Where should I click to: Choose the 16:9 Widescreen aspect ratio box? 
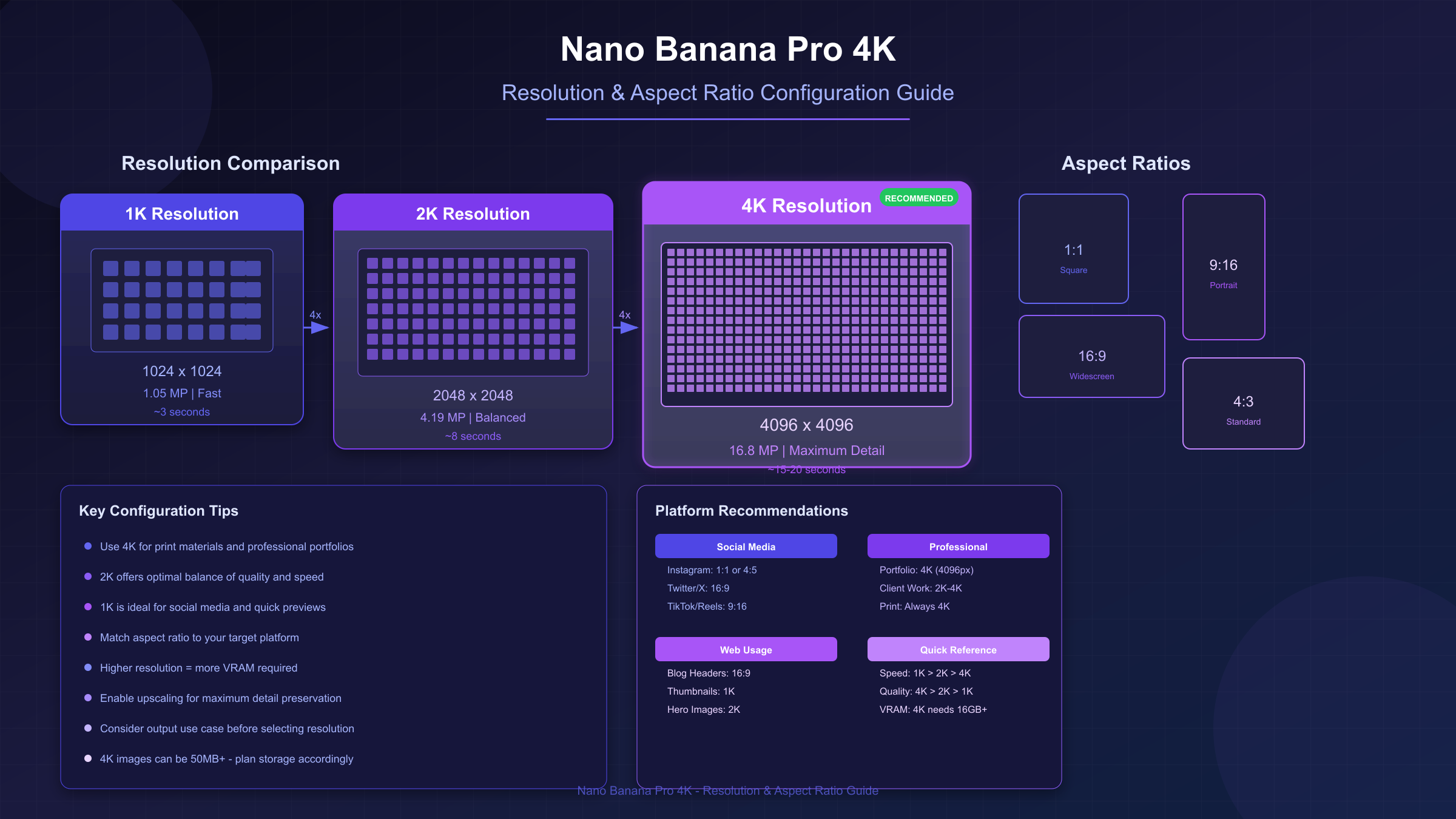tap(1091, 357)
